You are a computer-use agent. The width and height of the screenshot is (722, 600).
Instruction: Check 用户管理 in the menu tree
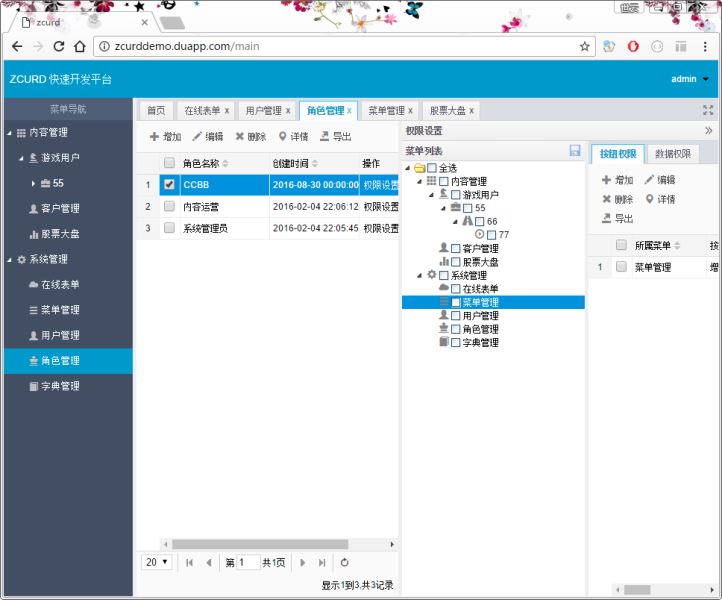tap(456, 316)
